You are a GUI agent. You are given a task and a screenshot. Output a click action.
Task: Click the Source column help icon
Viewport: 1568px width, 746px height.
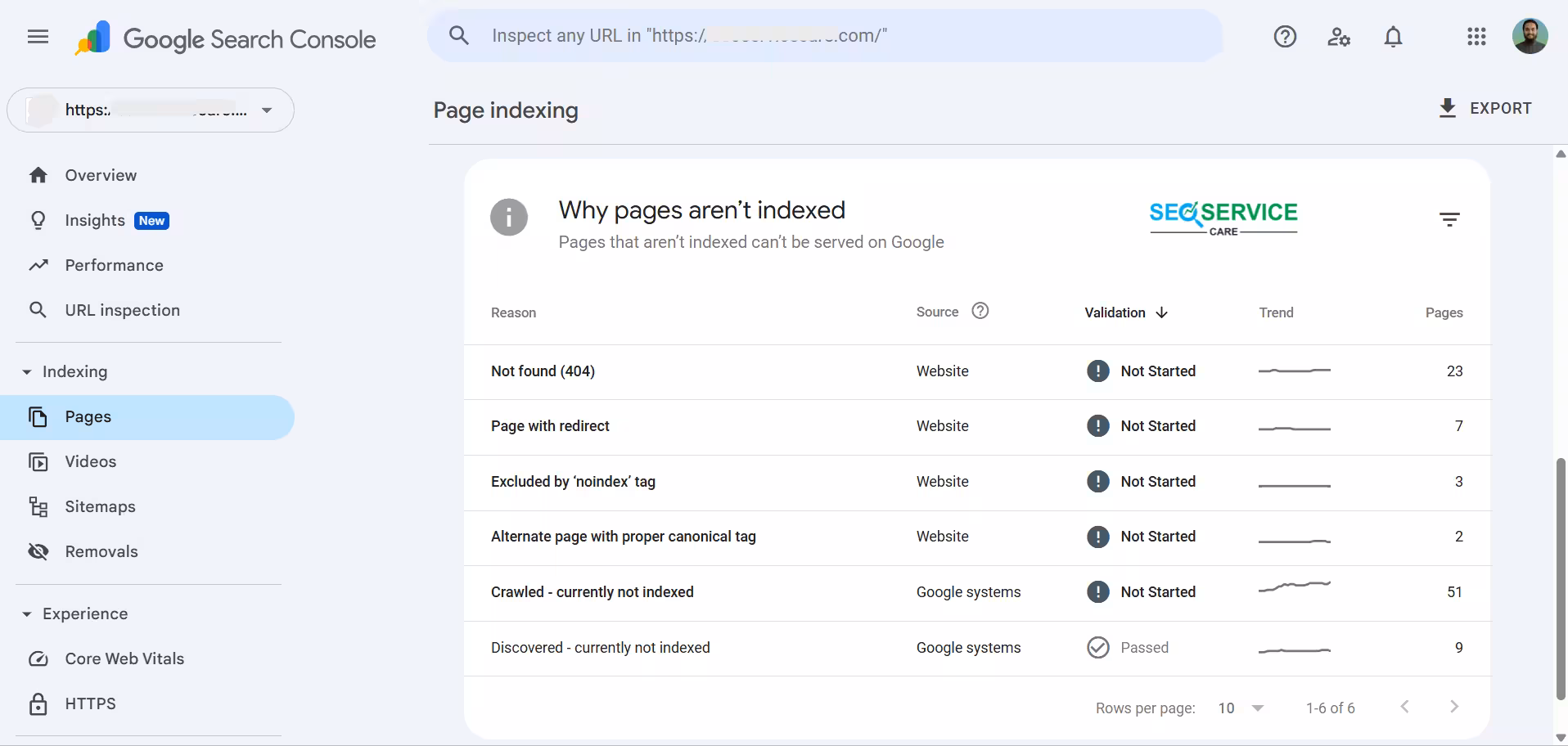[980, 311]
